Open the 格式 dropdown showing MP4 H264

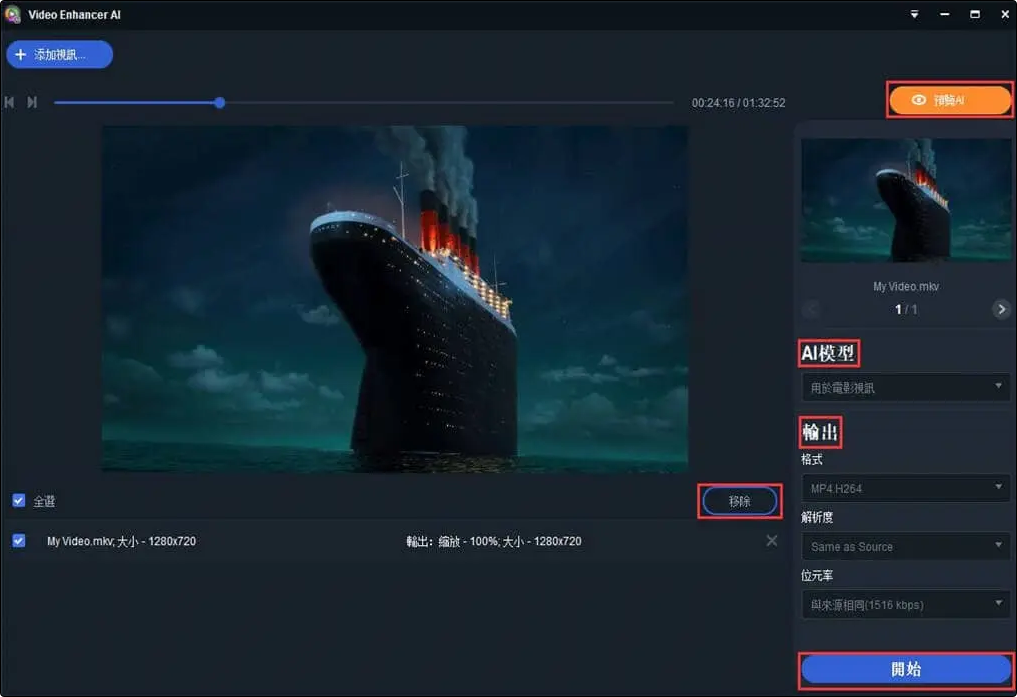pos(905,488)
